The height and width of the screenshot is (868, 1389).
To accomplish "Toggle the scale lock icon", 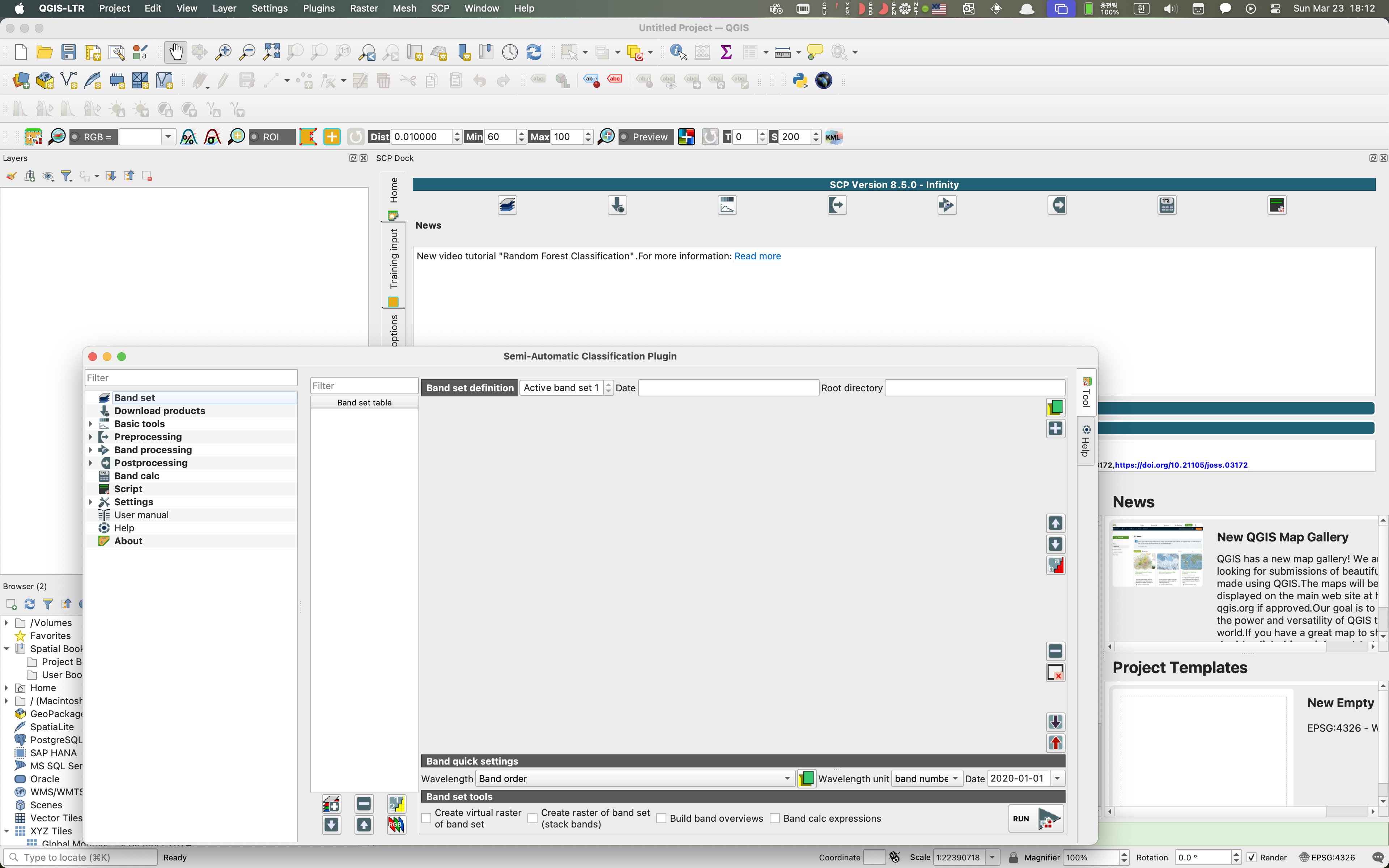I will pos(1014,858).
